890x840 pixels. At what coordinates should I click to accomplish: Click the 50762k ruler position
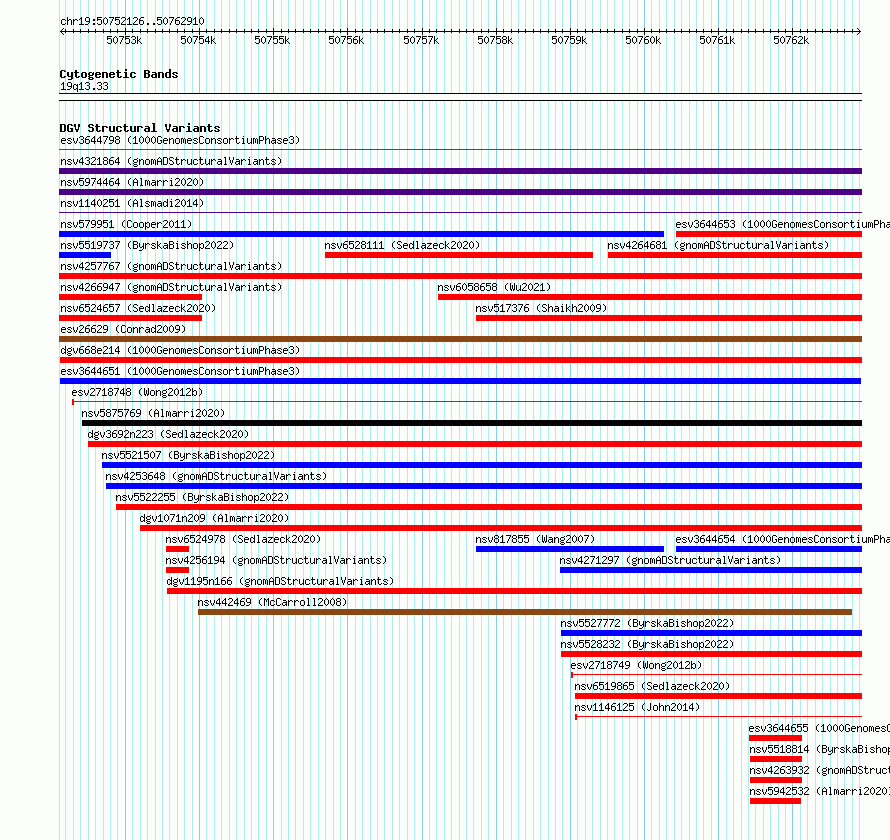[x=791, y=40]
